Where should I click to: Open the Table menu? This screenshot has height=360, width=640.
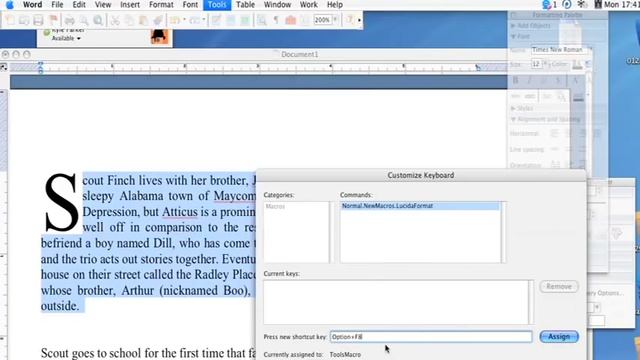point(245,5)
